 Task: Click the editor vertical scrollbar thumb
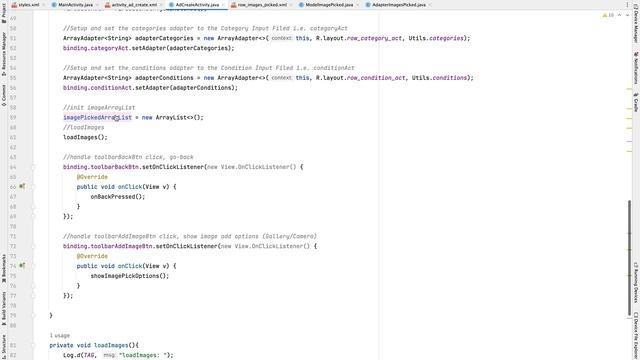[630, 258]
